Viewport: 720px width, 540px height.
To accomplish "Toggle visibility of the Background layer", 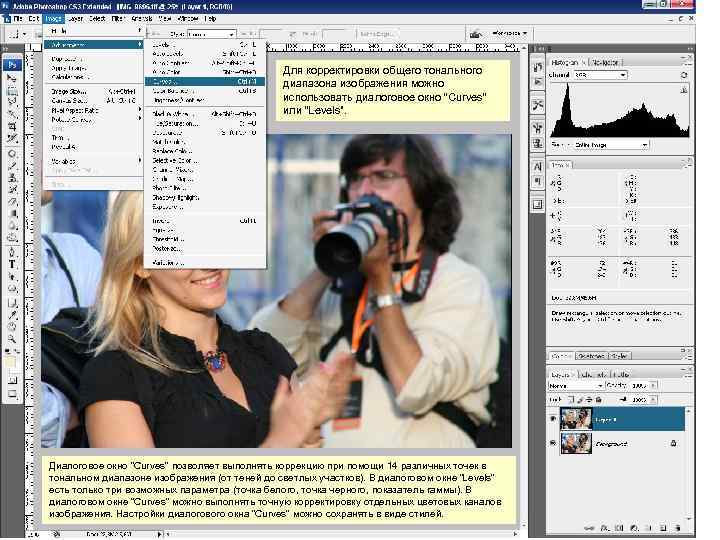I will pyautogui.click(x=553, y=442).
